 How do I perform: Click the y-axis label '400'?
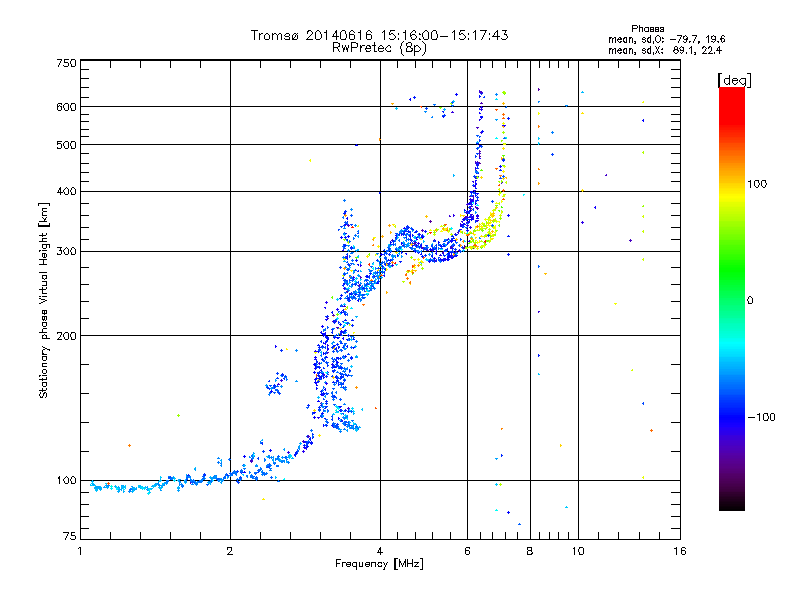click(x=66, y=191)
